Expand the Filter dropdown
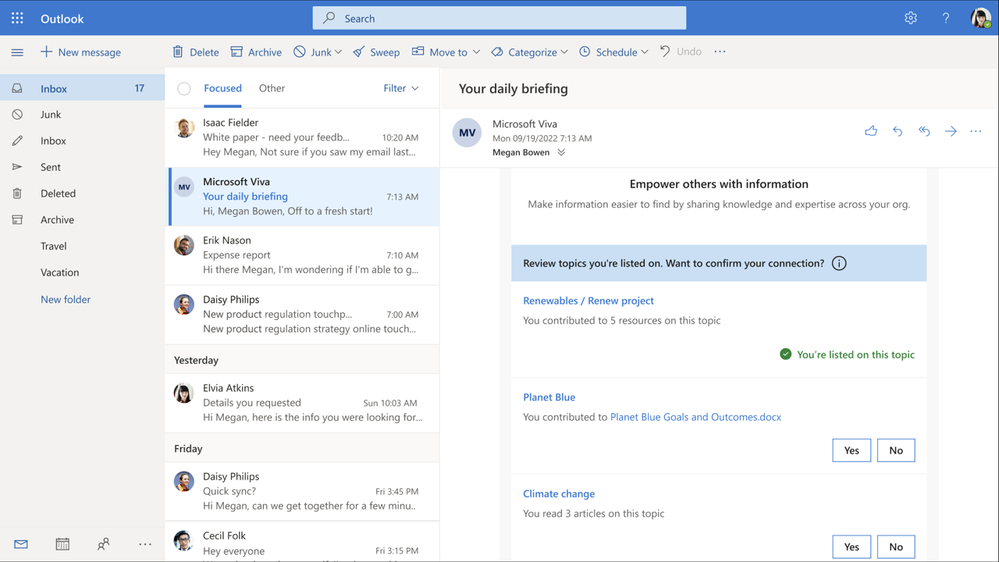Image resolution: width=999 pixels, height=562 pixels. 401,88
